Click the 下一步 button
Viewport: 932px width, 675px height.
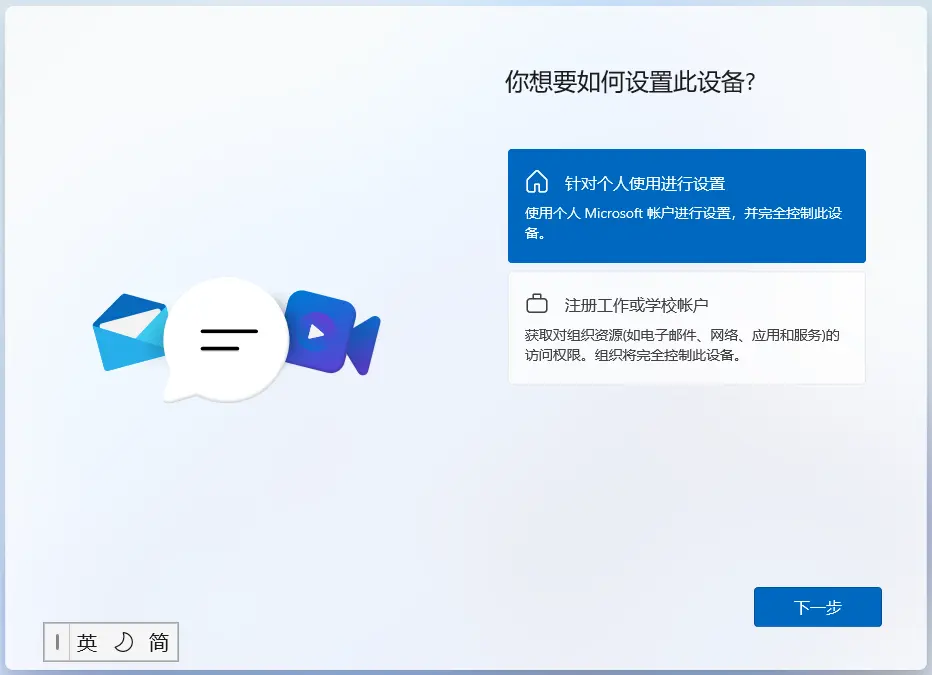tap(817, 607)
